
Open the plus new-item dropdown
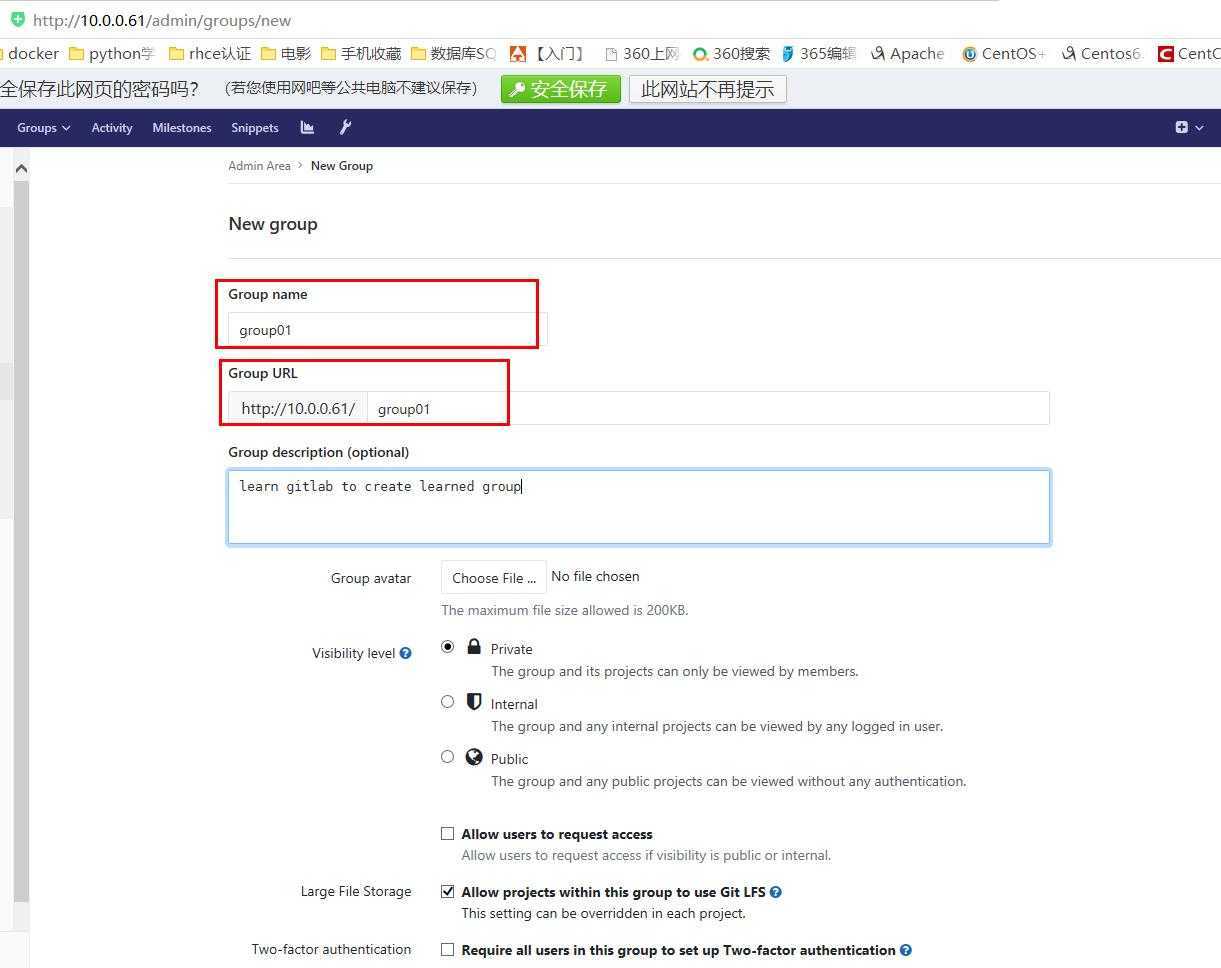pos(1189,127)
